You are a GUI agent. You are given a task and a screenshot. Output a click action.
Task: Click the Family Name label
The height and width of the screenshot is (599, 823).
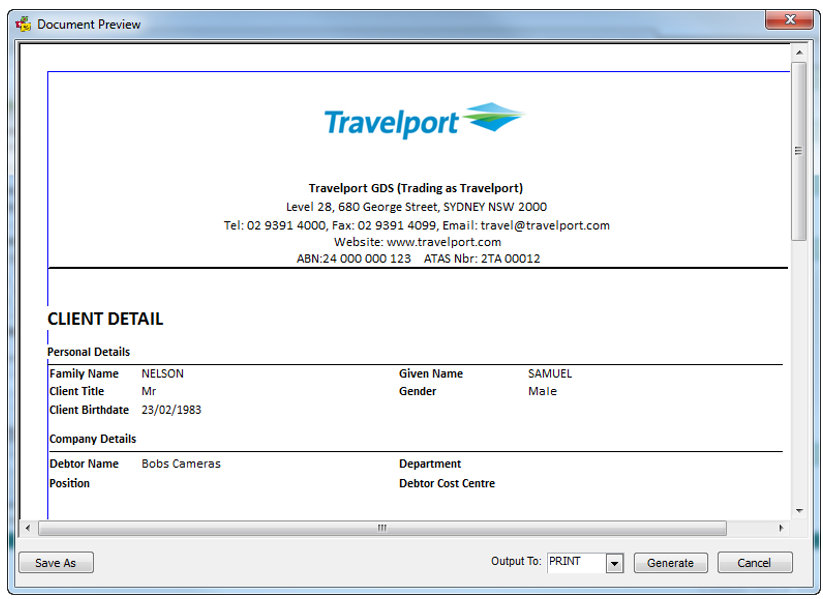pyautogui.click(x=84, y=373)
